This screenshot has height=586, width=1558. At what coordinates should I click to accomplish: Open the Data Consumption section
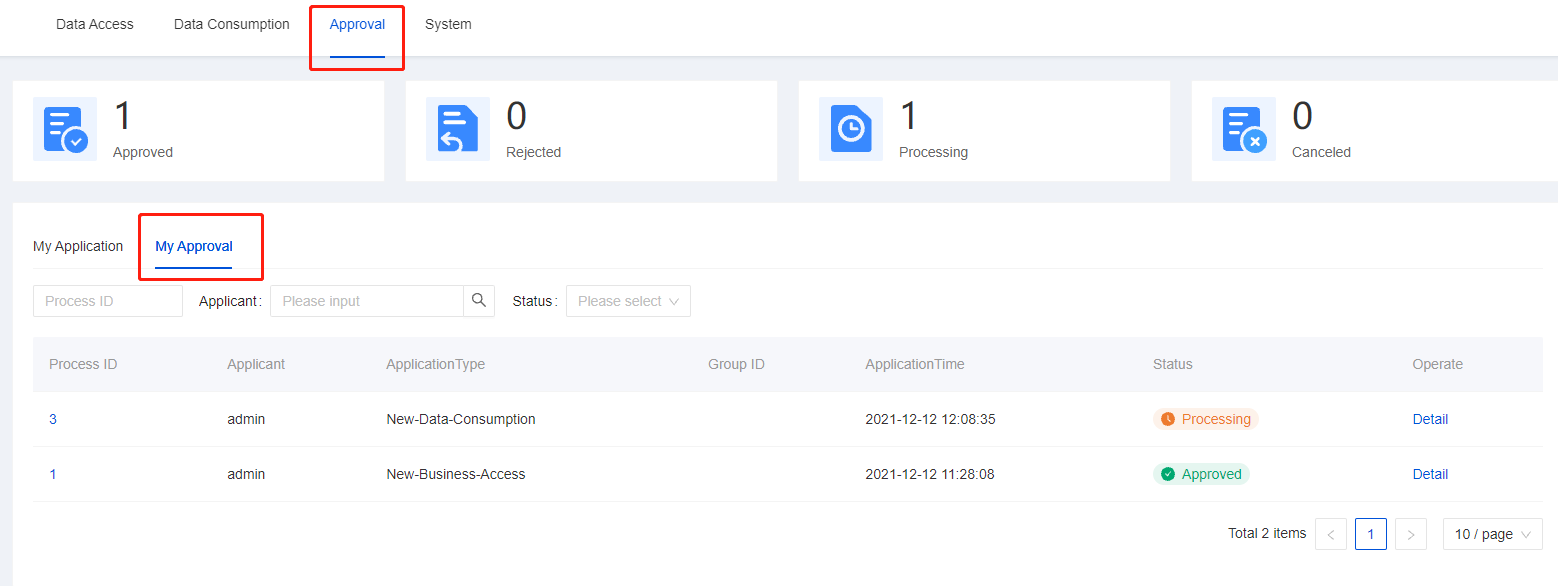point(231,24)
